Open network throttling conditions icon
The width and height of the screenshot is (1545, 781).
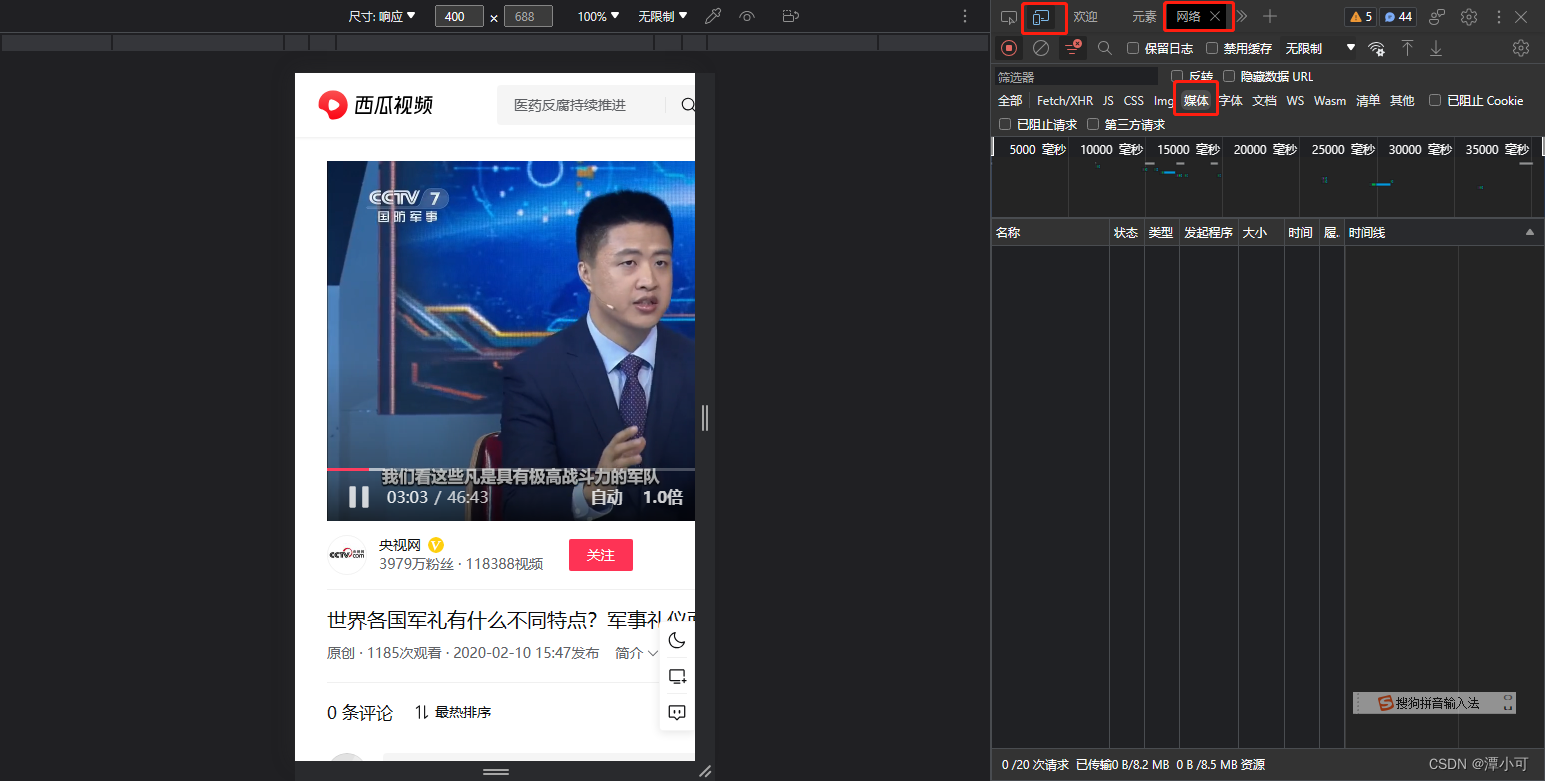1377,47
